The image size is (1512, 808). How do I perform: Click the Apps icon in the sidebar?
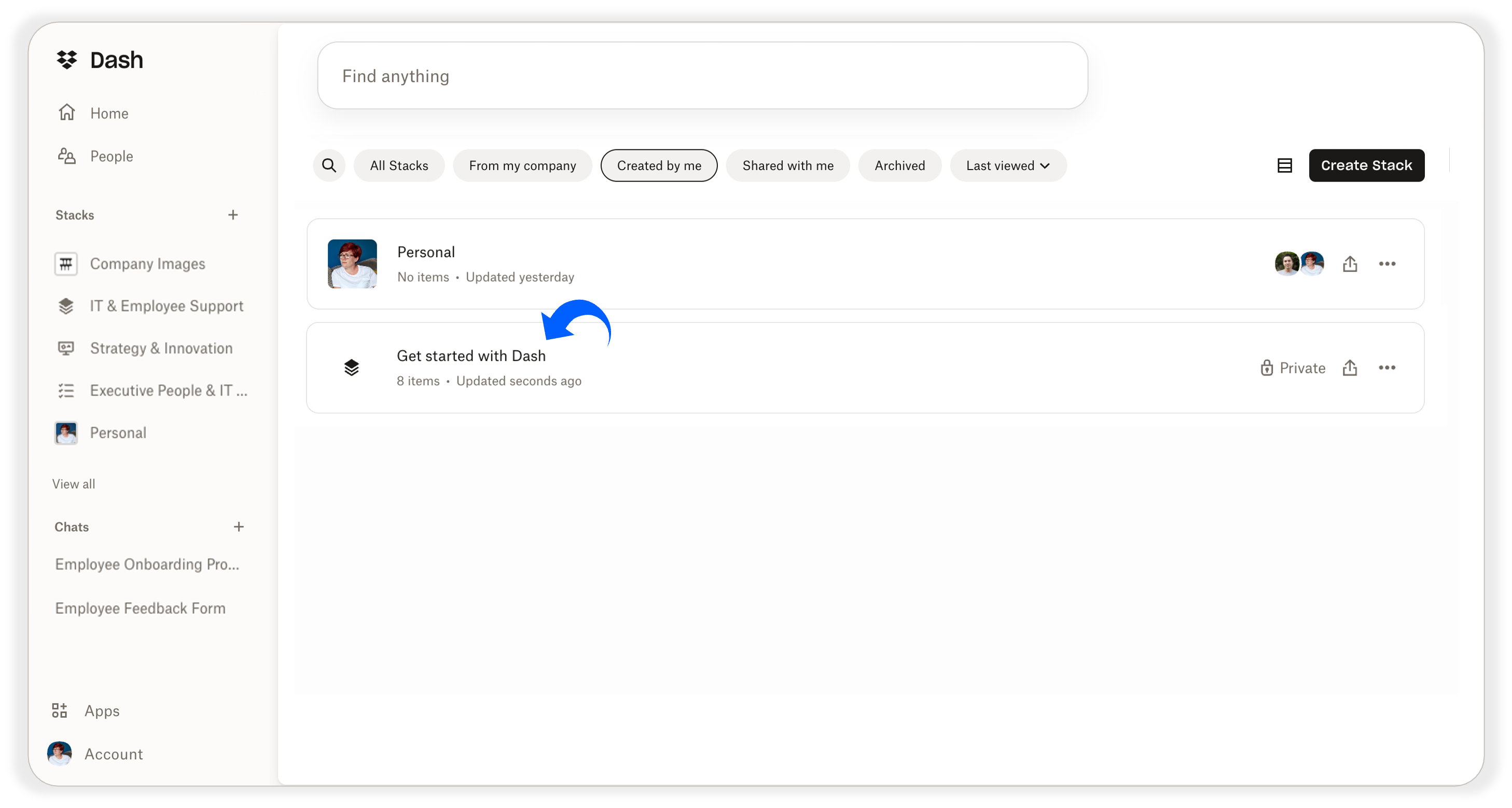point(59,711)
